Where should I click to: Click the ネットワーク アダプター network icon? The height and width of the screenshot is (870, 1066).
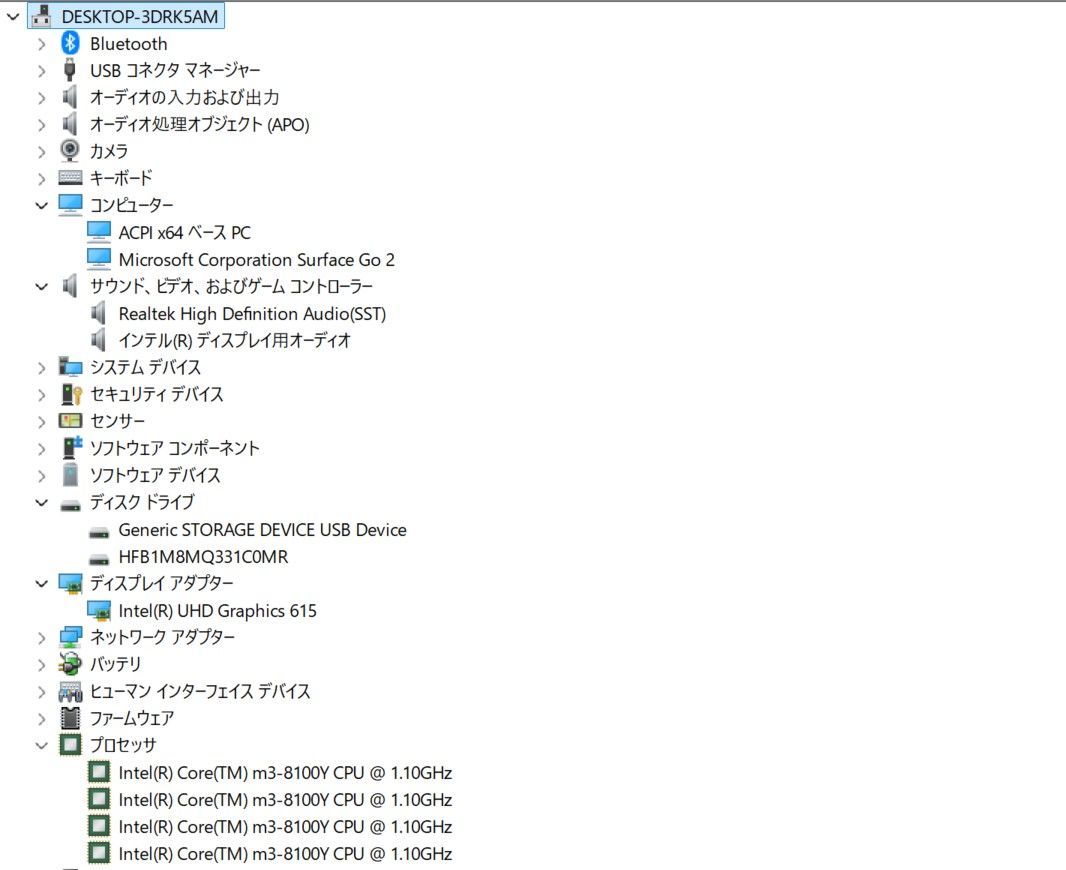coord(70,638)
